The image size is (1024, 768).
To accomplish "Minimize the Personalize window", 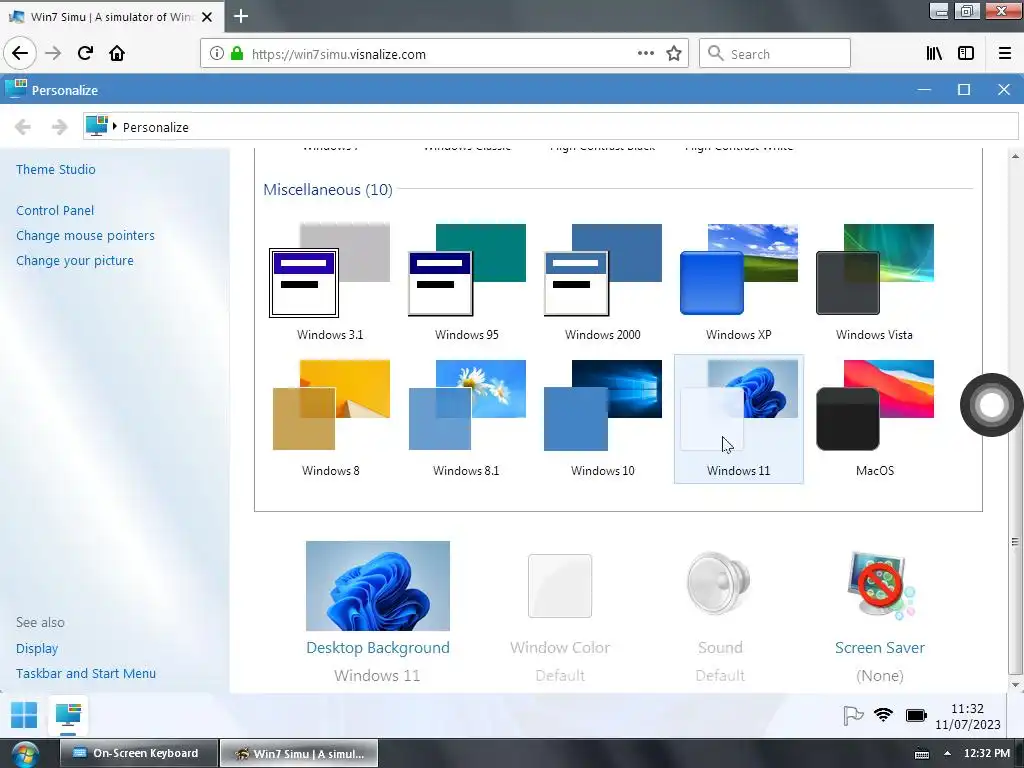I will pos(924,89).
